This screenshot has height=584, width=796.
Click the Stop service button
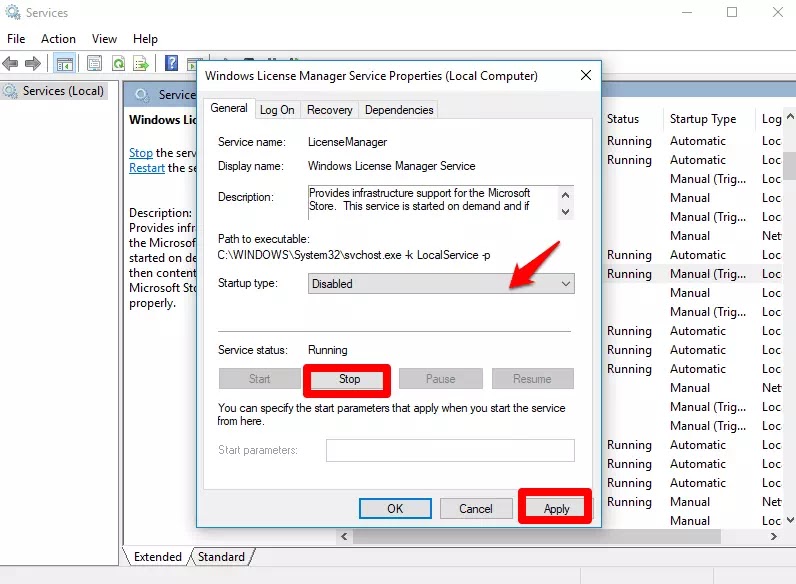[349, 379]
